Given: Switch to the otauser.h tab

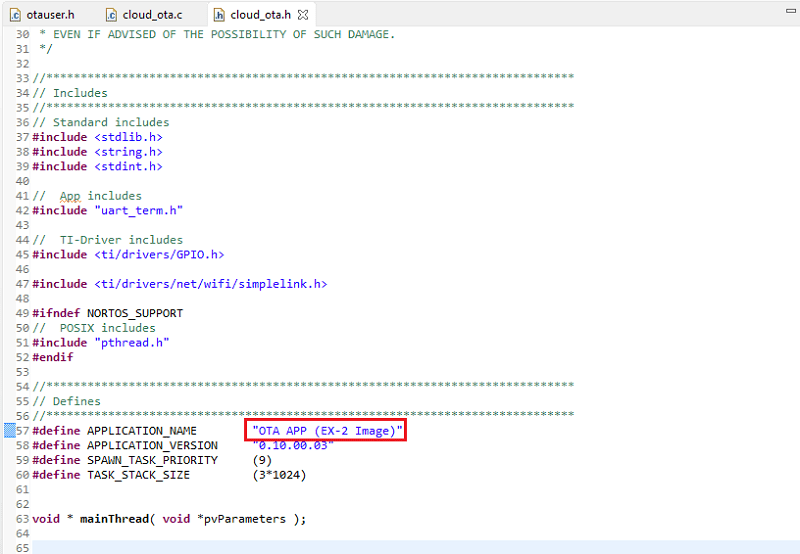Looking at the screenshot, I should (50, 15).
